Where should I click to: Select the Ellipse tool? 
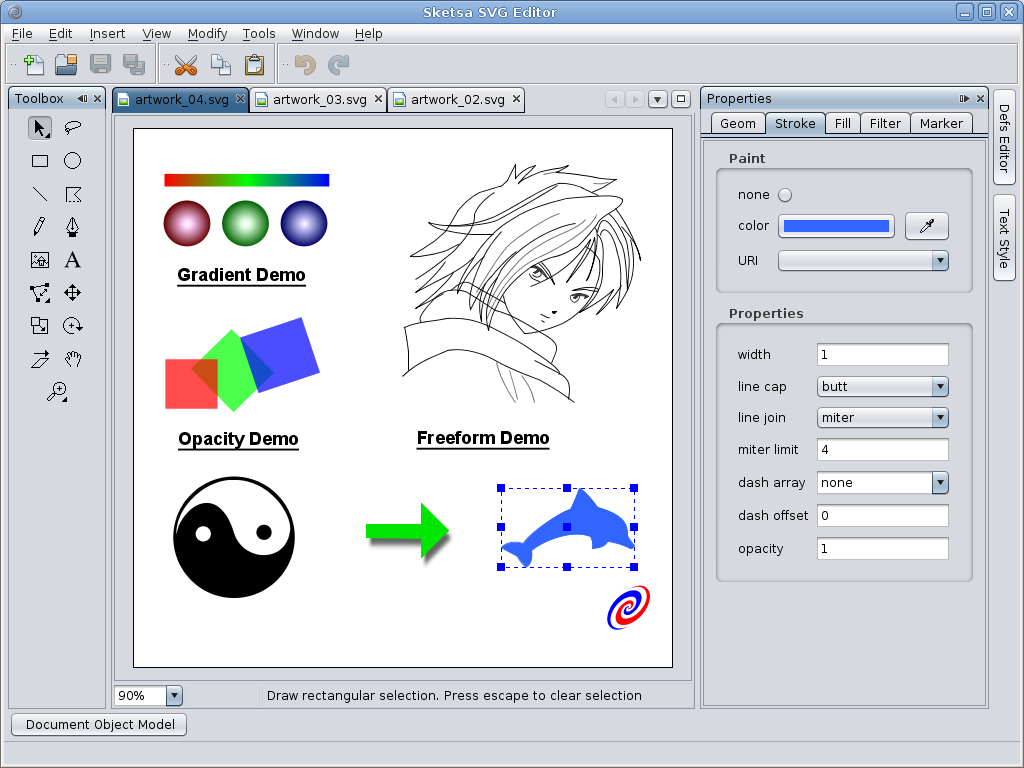click(73, 161)
